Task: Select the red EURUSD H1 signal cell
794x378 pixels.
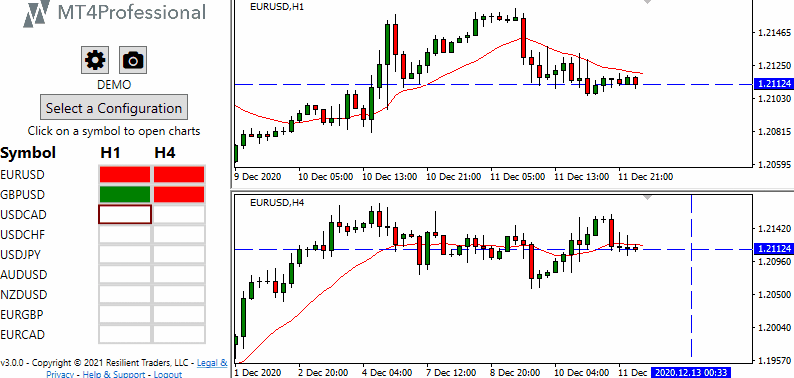Action: click(125, 175)
